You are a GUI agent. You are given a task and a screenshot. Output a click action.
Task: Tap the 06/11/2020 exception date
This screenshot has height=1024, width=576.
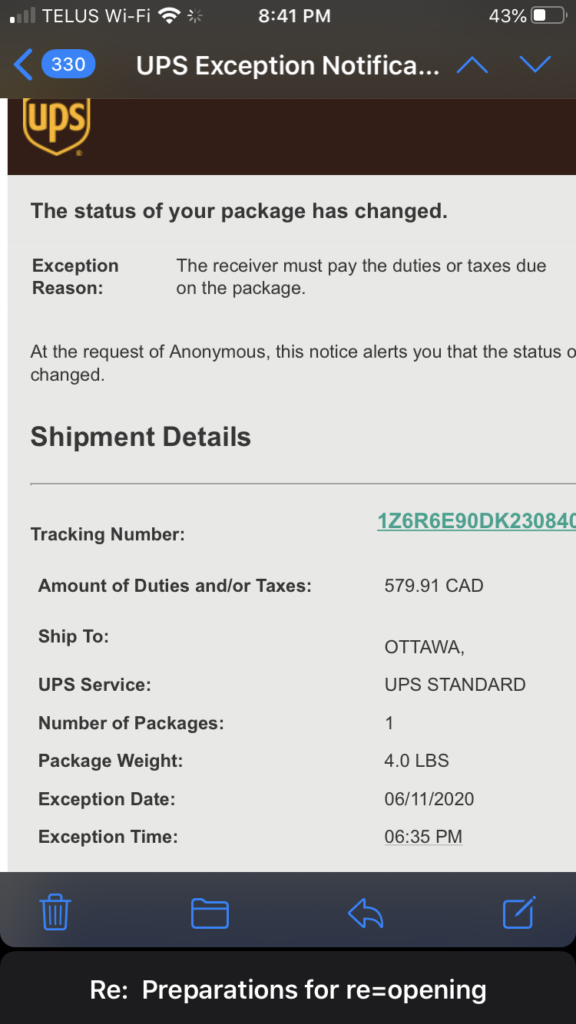(x=429, y=799)
